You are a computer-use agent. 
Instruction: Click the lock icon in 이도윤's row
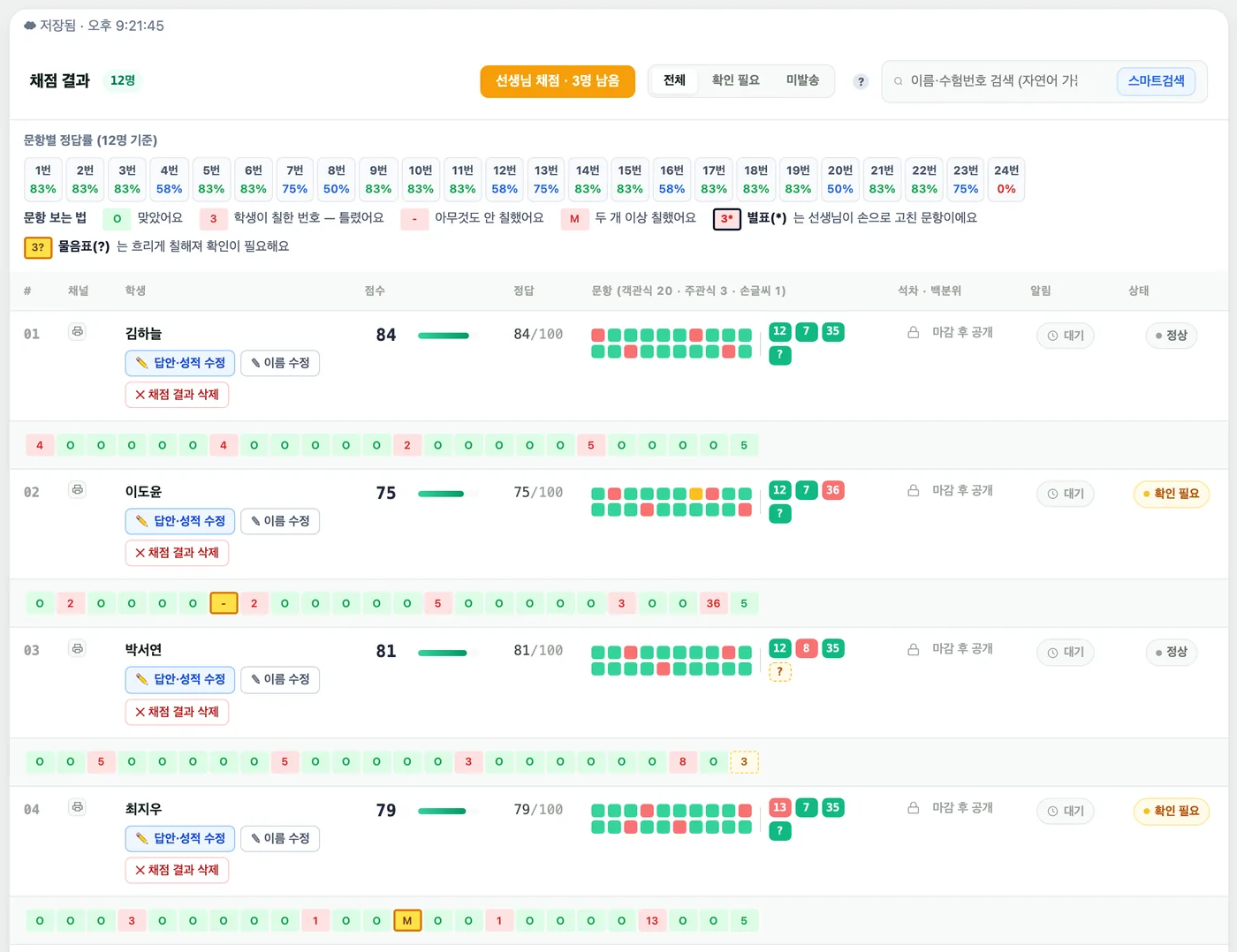point(914,490)
